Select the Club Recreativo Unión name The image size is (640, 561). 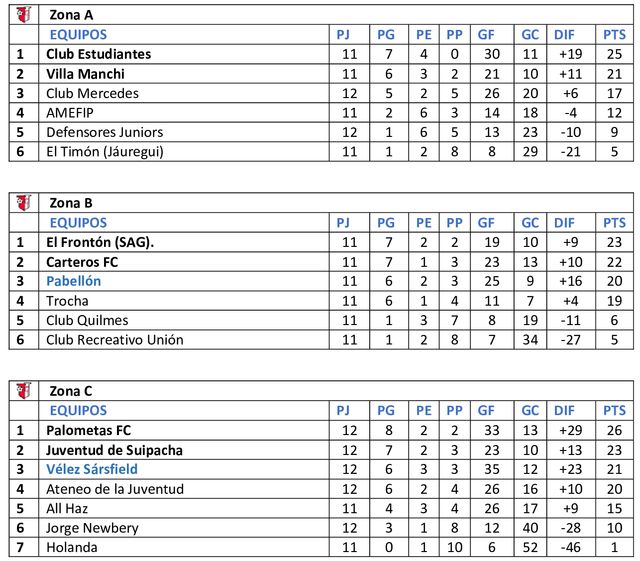pos(115,340)
